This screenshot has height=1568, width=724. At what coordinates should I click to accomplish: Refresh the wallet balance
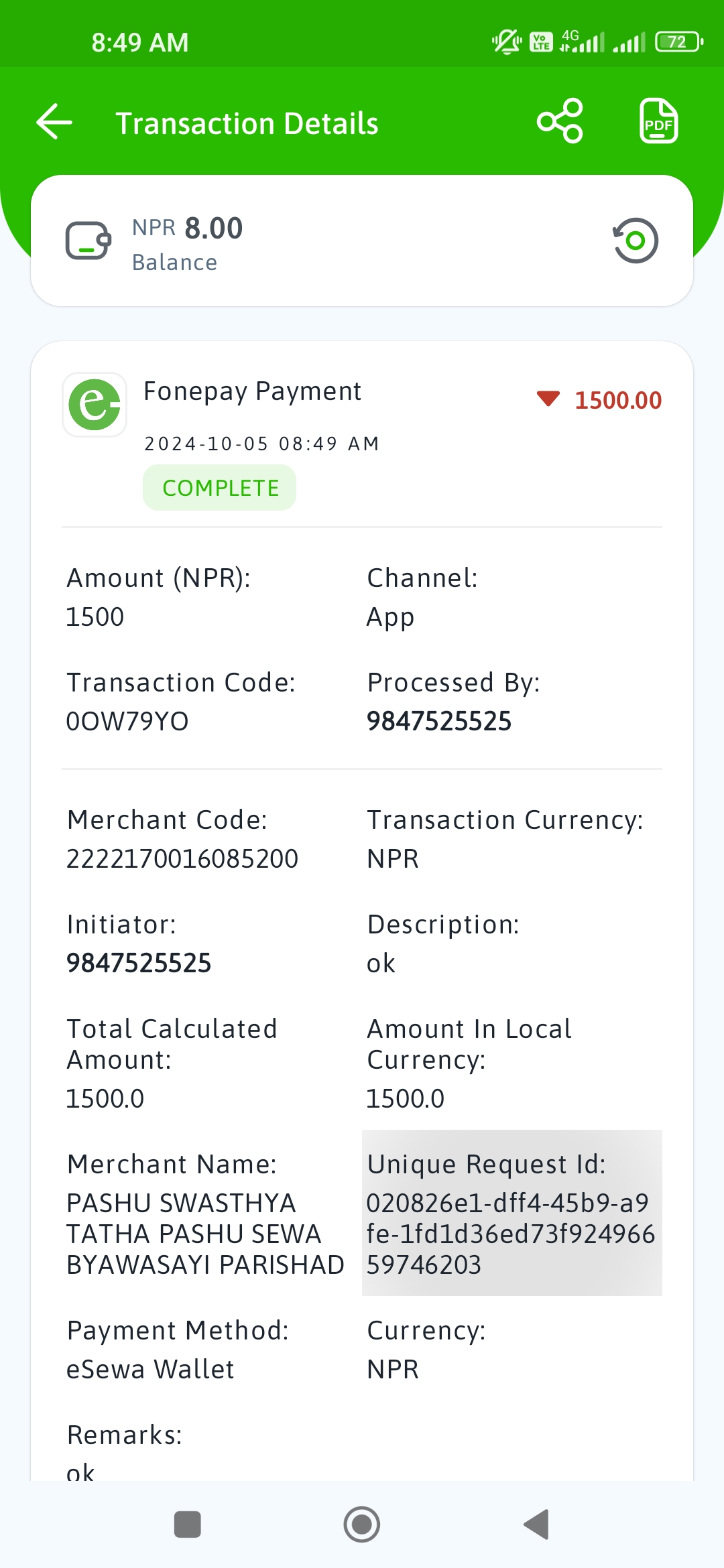(x=636, y=241)
